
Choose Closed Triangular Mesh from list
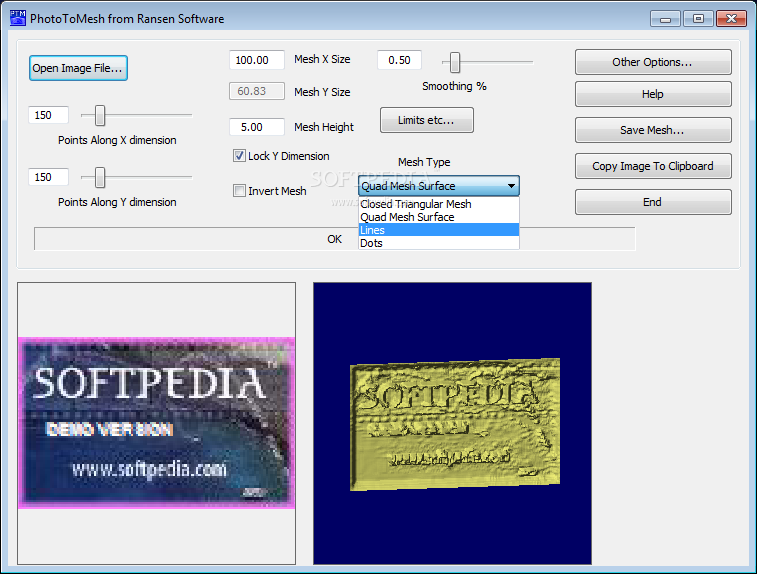(438, 204)
